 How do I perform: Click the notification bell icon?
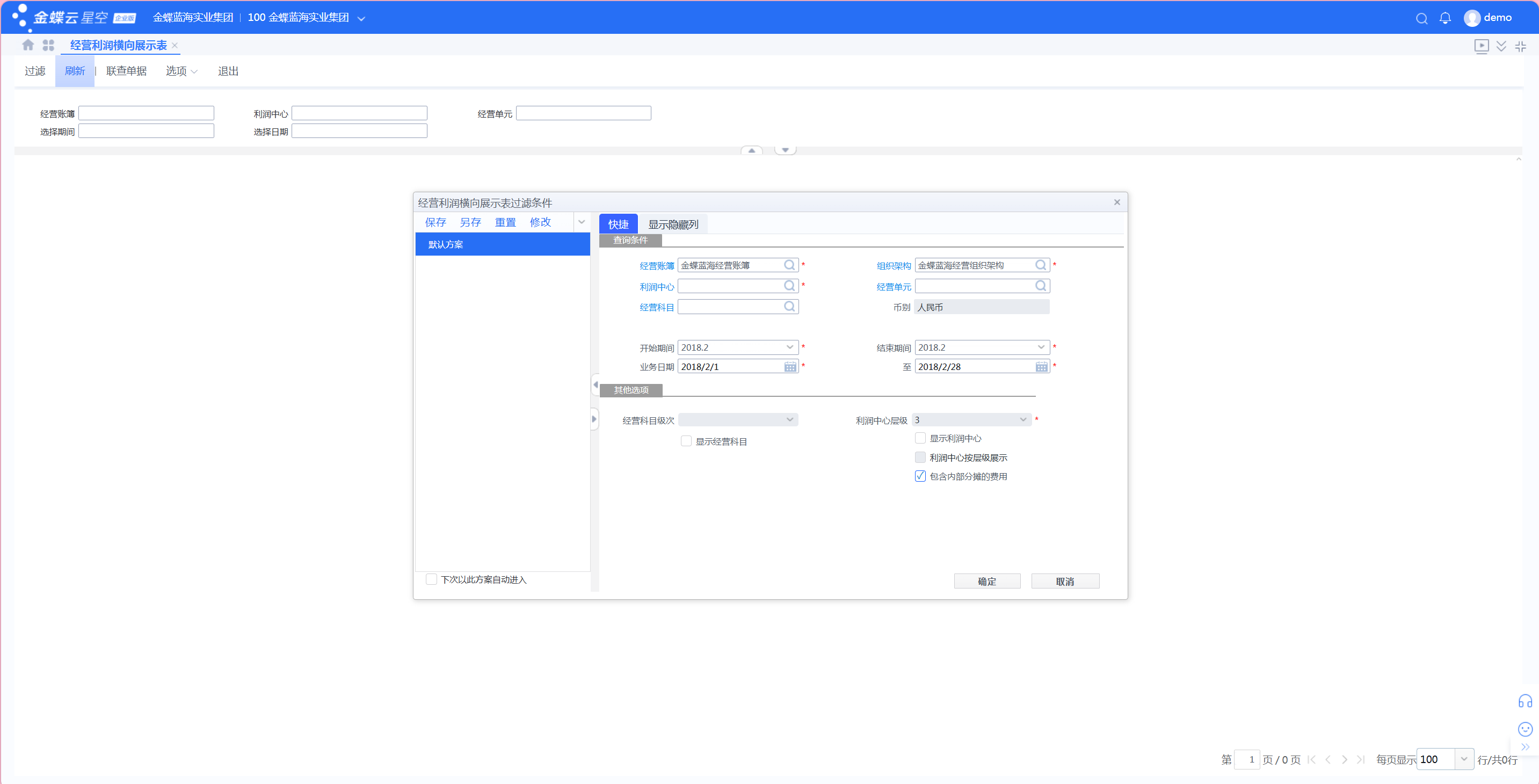[1444, 18]
